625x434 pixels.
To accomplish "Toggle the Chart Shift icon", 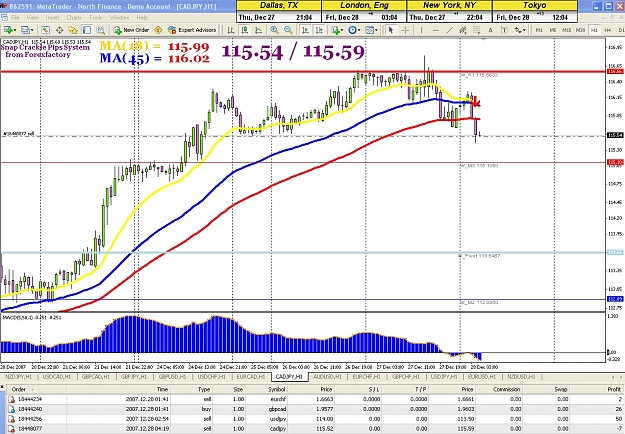I will point(319,30).
